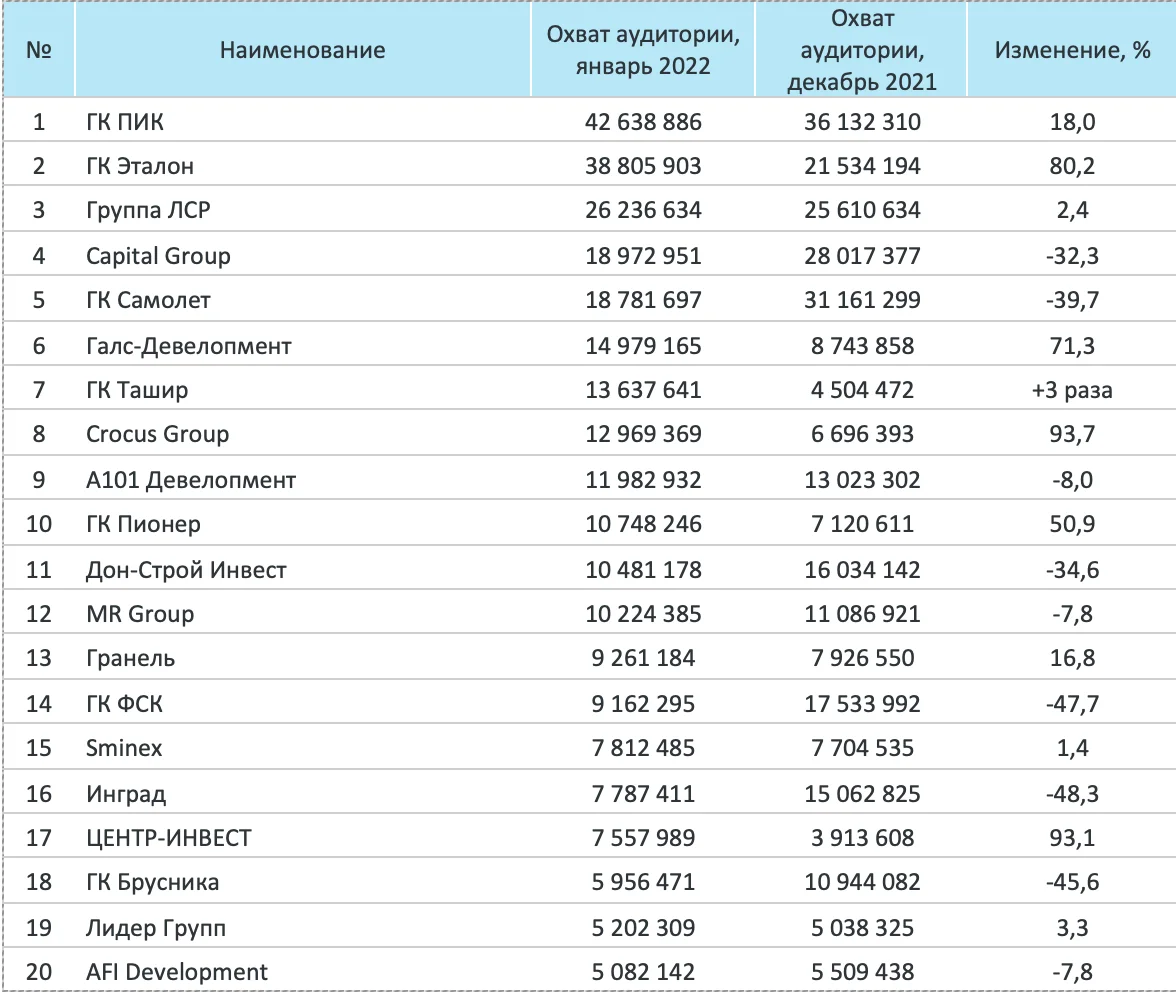Click the "Дон-Строй Инвест" cell

tap(186, 570)
